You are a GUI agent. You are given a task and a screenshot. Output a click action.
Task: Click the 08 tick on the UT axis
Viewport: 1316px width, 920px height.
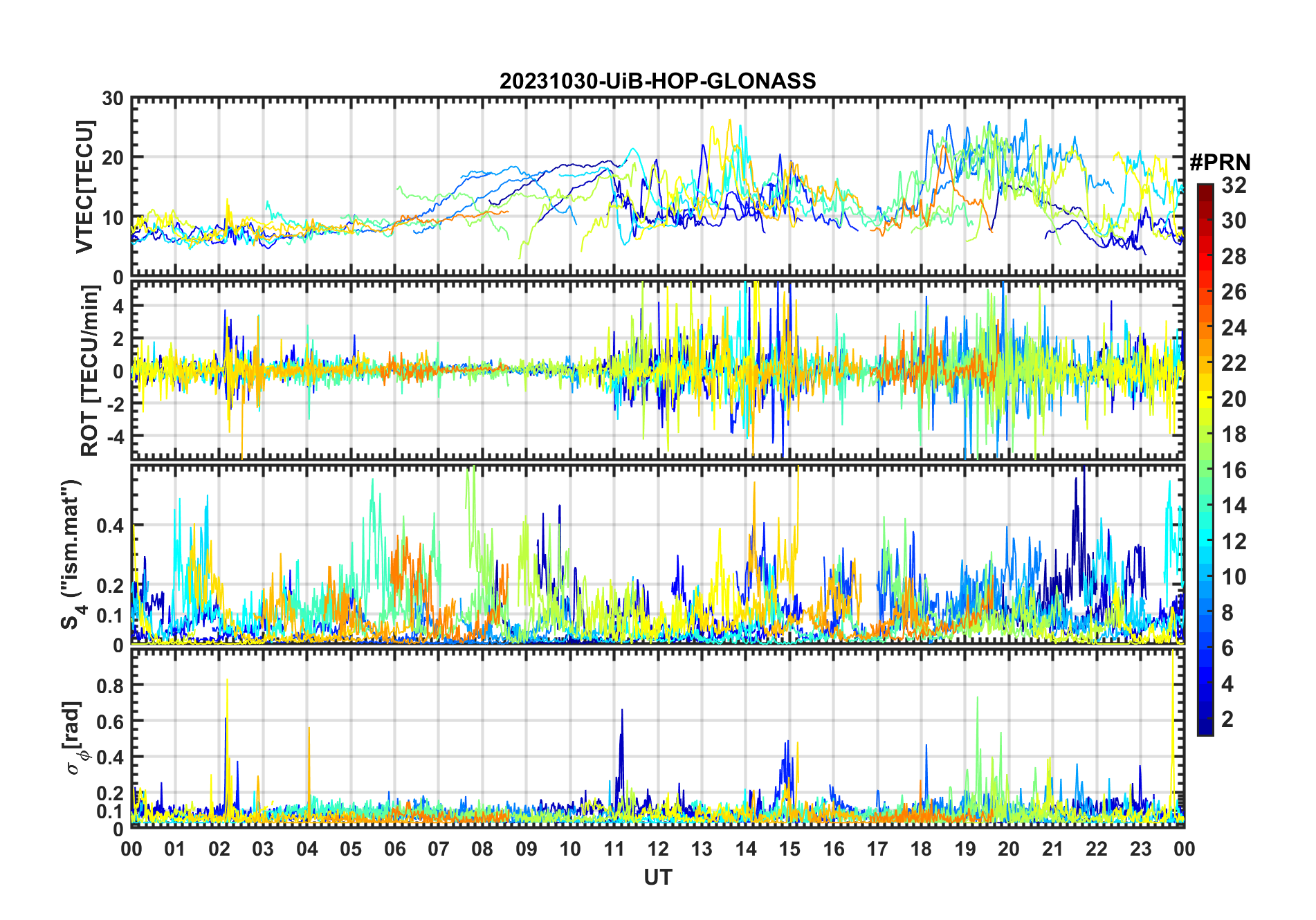(x=482, y=849)
